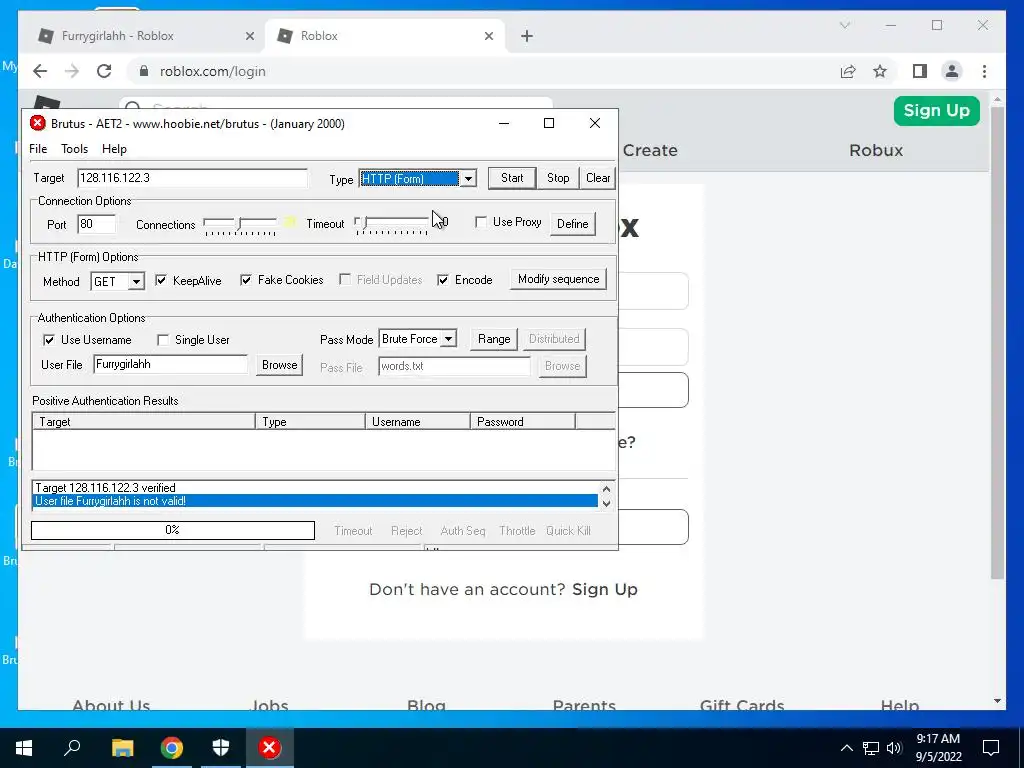Uncheck the KeepAlive option
This screenshot has width=1024, height=768.
(161, 280)
